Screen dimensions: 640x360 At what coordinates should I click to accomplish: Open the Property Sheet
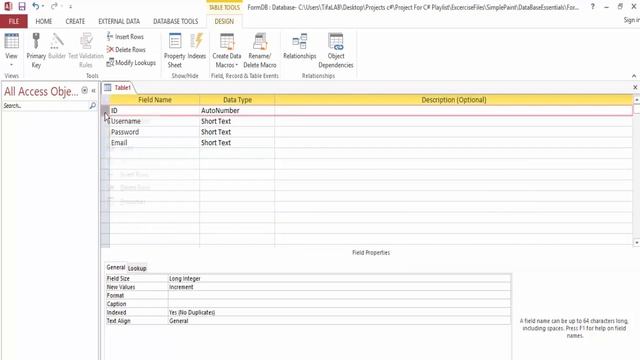coord(175,51)
